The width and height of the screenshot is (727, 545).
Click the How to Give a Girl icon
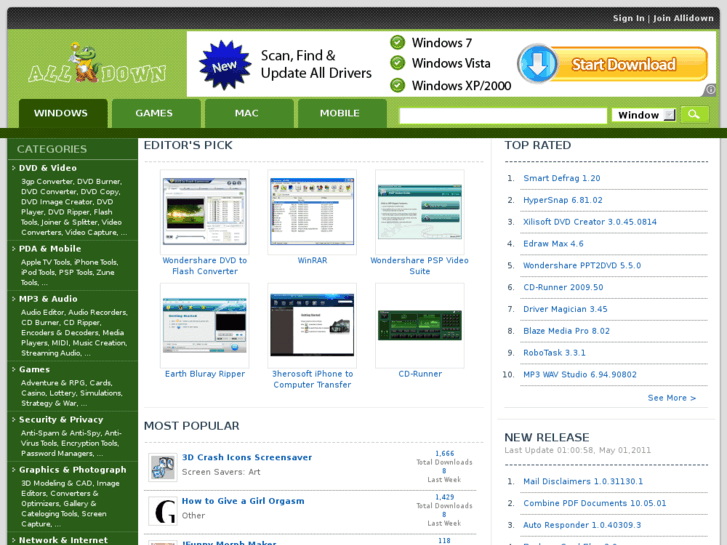(163, 511)
